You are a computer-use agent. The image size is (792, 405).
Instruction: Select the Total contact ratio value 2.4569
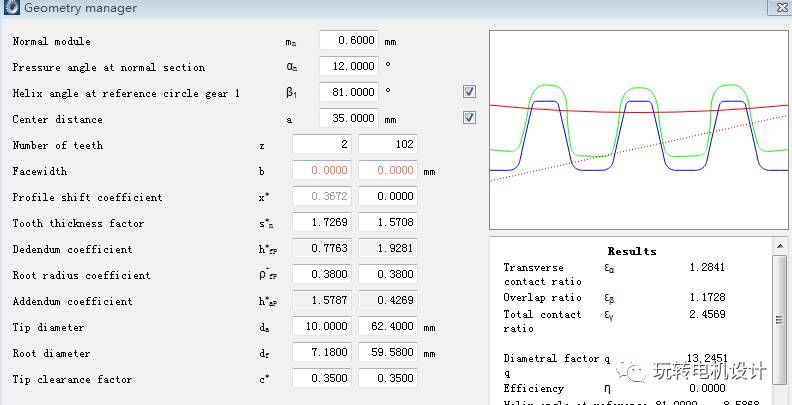707,314
